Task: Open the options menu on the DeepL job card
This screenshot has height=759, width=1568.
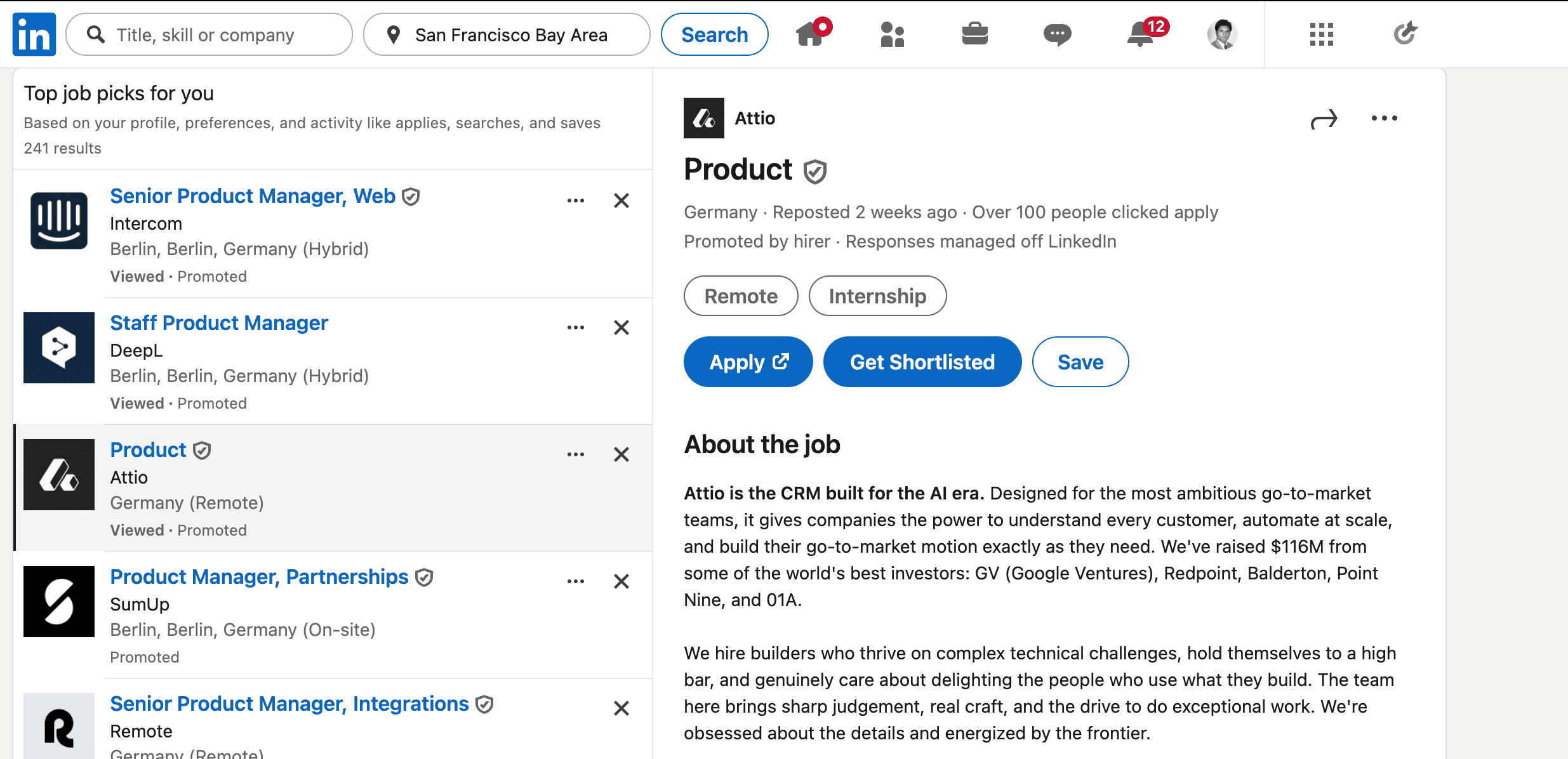Action: tap(576, 327)
